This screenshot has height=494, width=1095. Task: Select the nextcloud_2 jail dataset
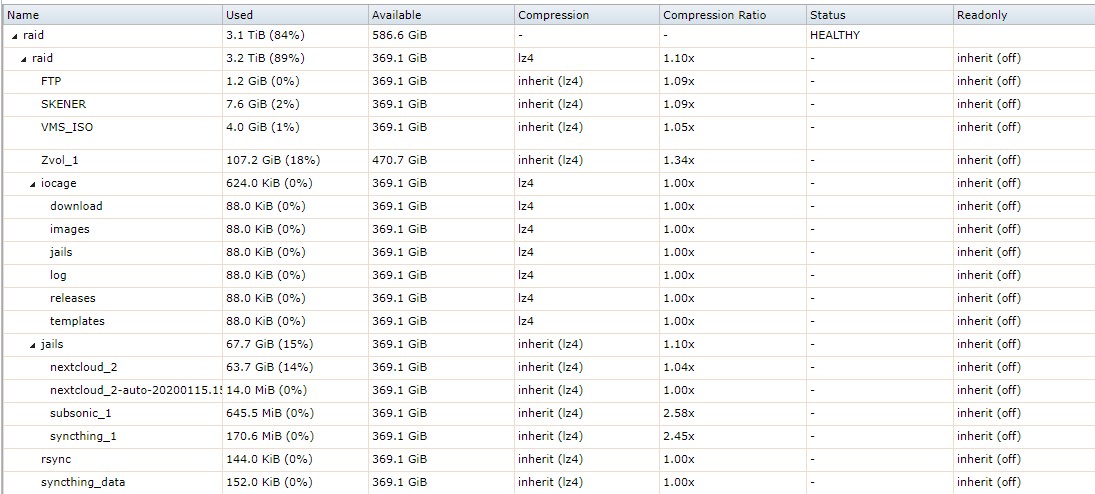(x=78, y=367)
